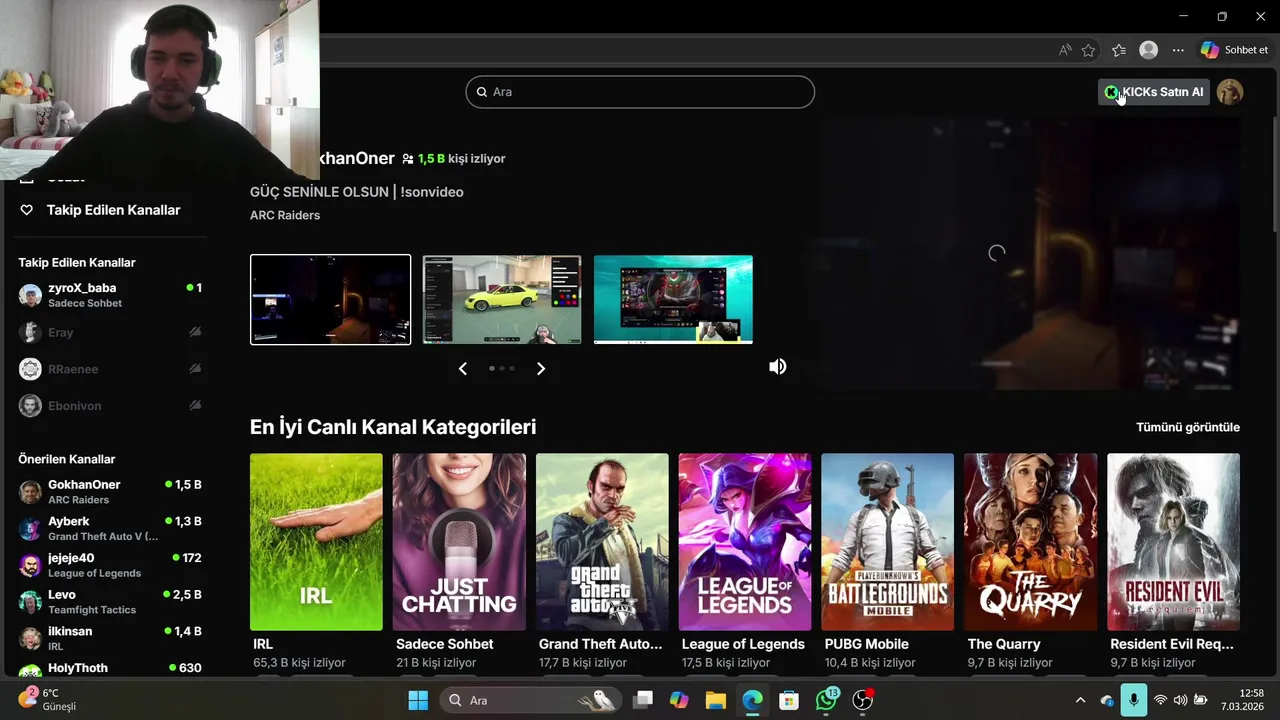Open clock and date 12:58 panel
1280x720 pixels.
[1243, 700]
